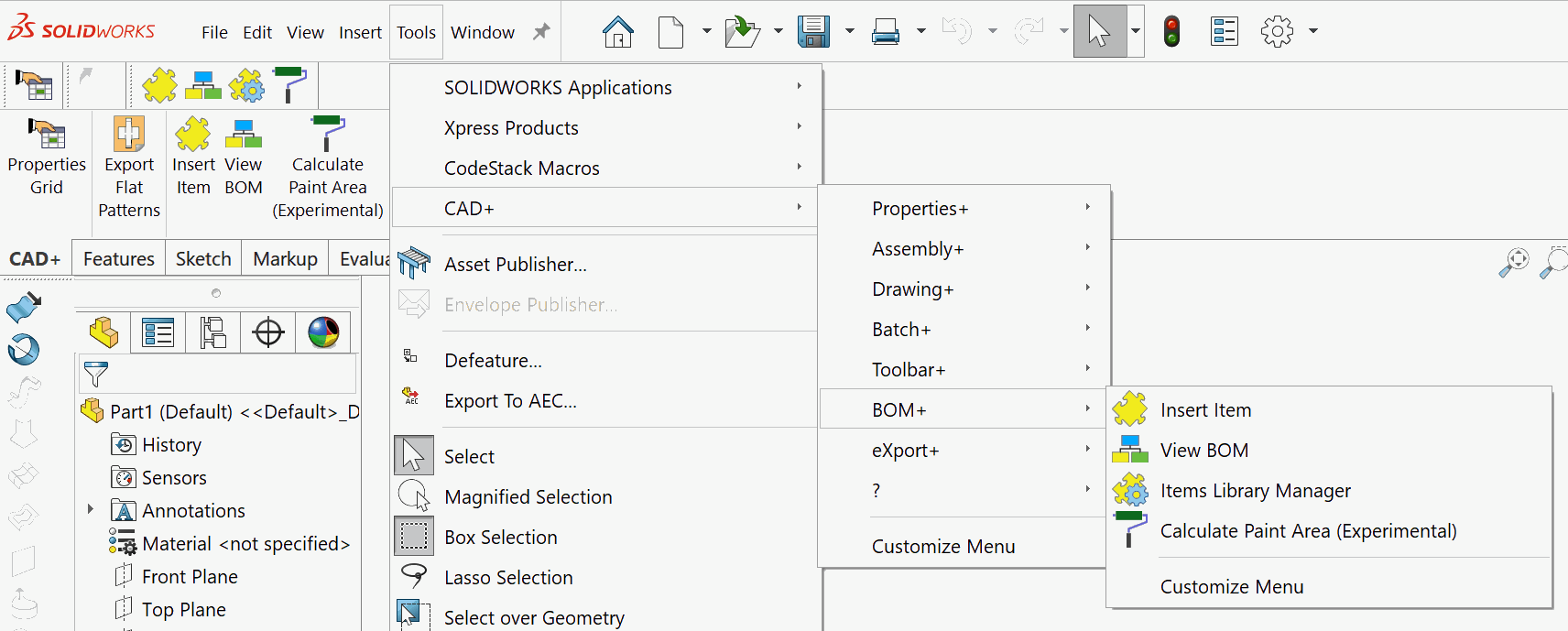Expand the Properties+ submenu

click(x=964, y=209)
